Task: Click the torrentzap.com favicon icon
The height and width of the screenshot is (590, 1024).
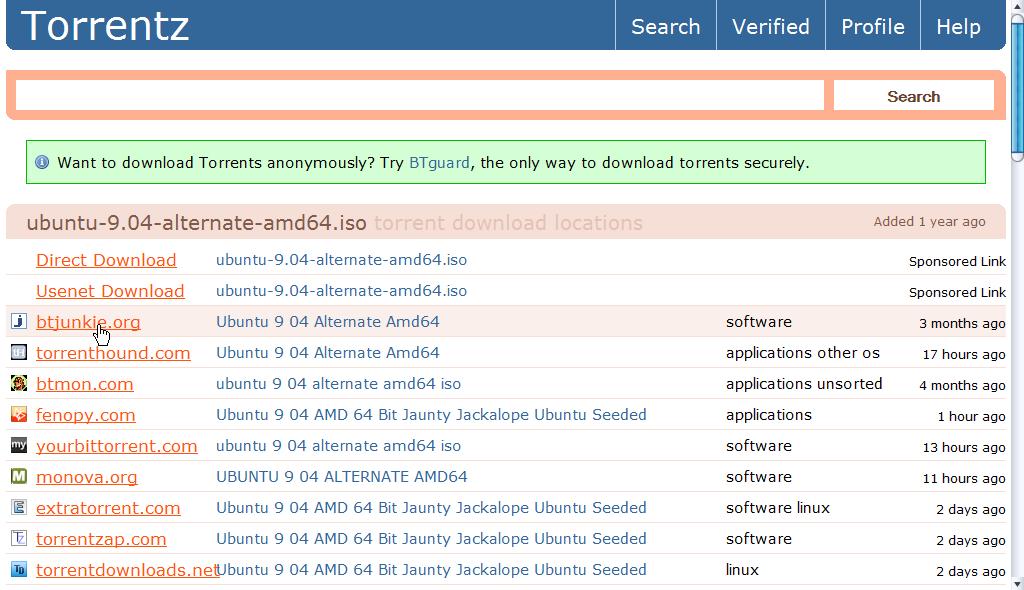Action: click(18, 539)
